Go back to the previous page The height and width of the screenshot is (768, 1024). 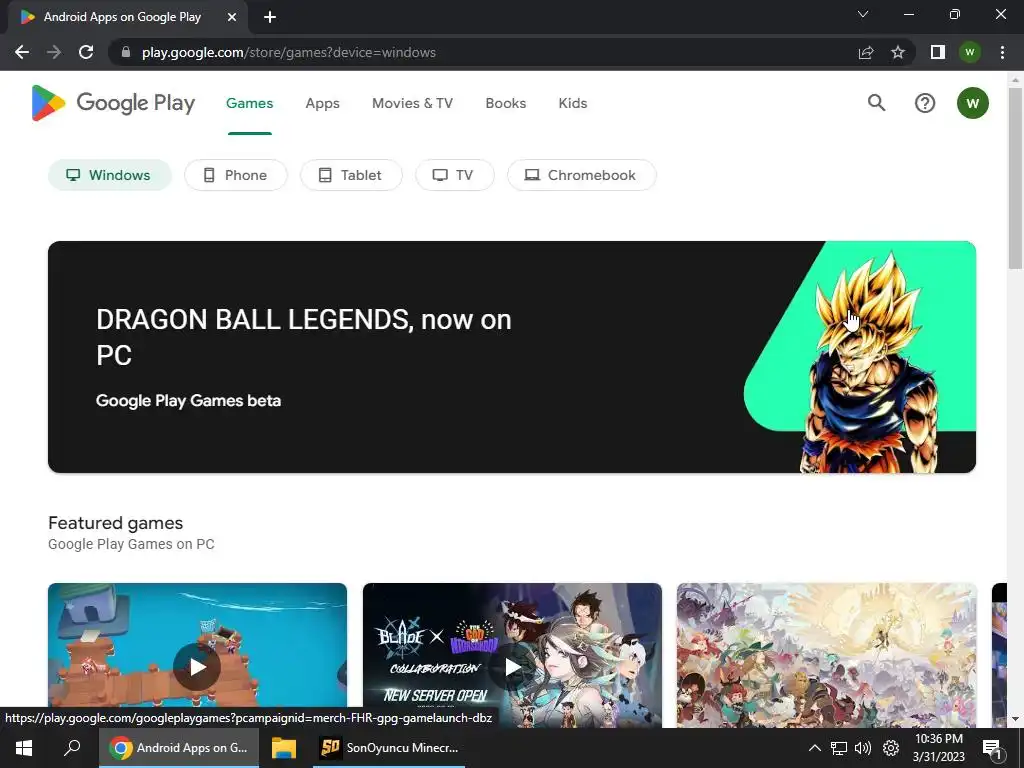point(22,52)
